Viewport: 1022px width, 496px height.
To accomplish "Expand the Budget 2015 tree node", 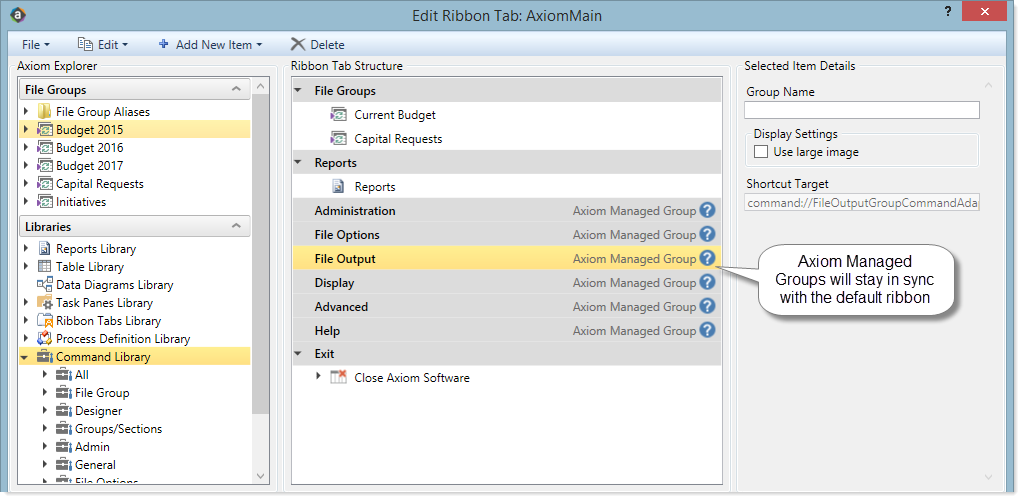I will click(x=26, y=130).
